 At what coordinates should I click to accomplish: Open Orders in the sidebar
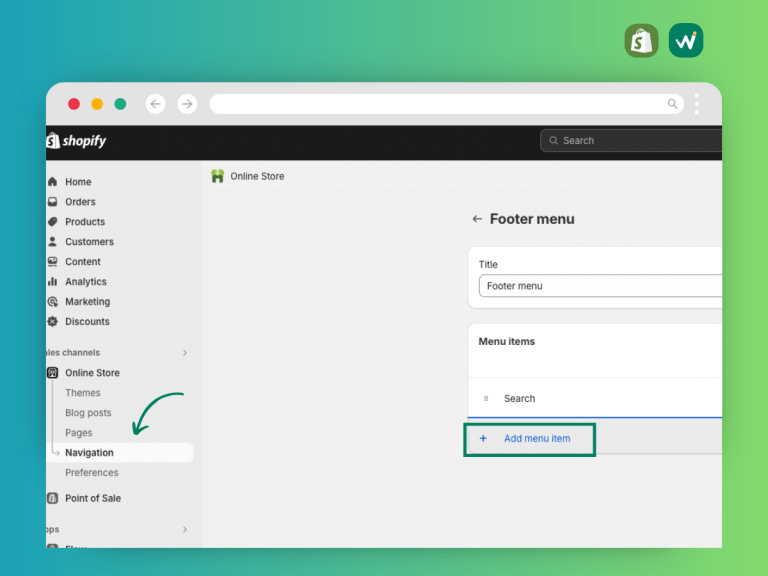click(80, 202)
